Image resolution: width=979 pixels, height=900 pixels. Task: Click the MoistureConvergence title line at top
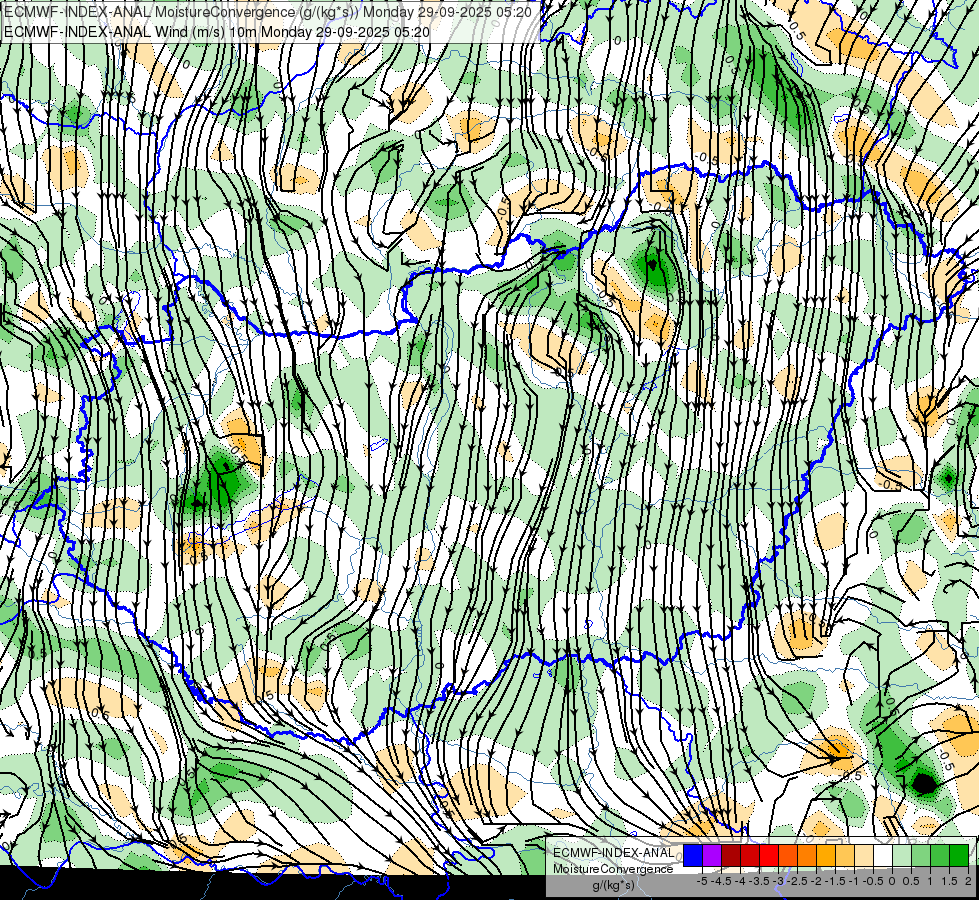click(x=268, y=12)
